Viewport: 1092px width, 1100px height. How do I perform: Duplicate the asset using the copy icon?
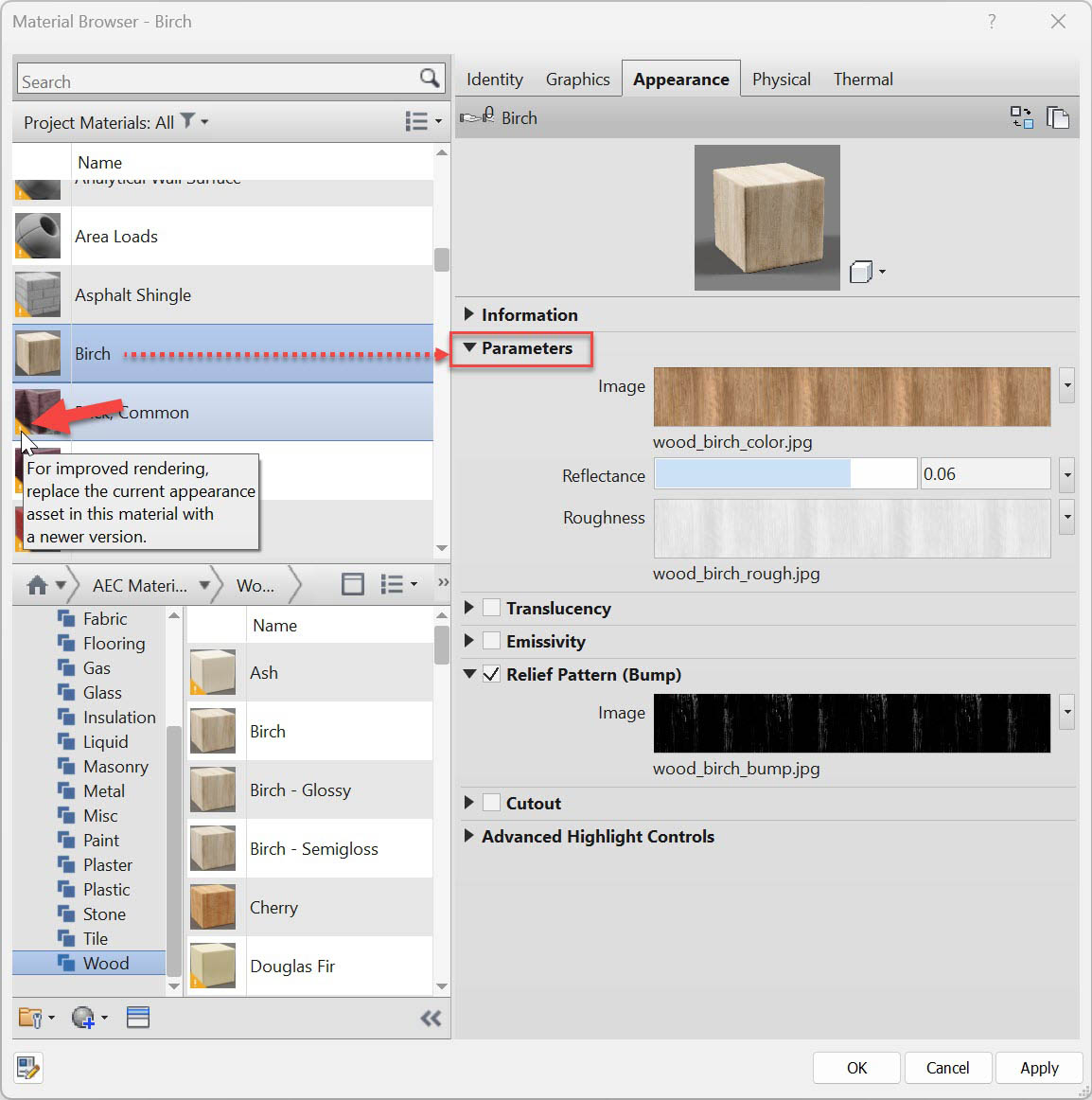[x=1058, y=117]
